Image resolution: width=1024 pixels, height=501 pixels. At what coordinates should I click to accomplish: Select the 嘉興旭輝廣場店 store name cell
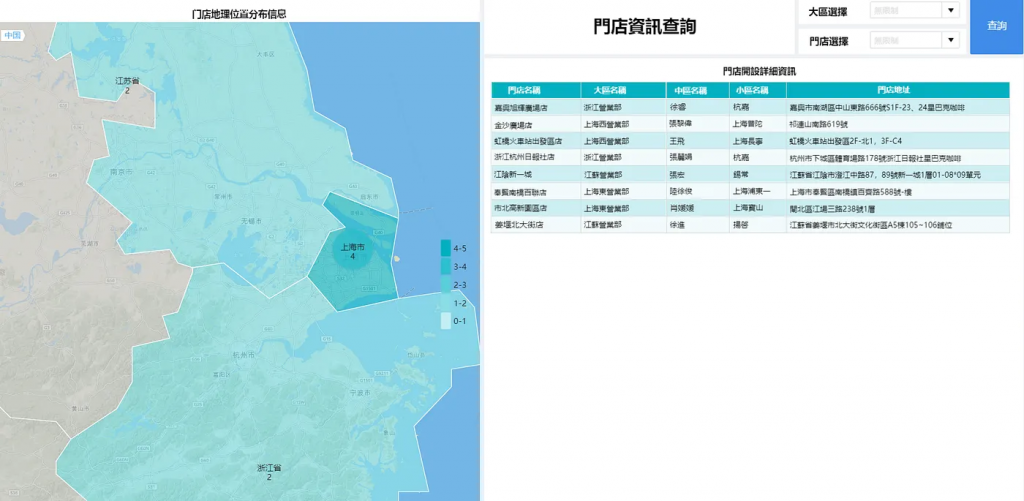(536, 107)
